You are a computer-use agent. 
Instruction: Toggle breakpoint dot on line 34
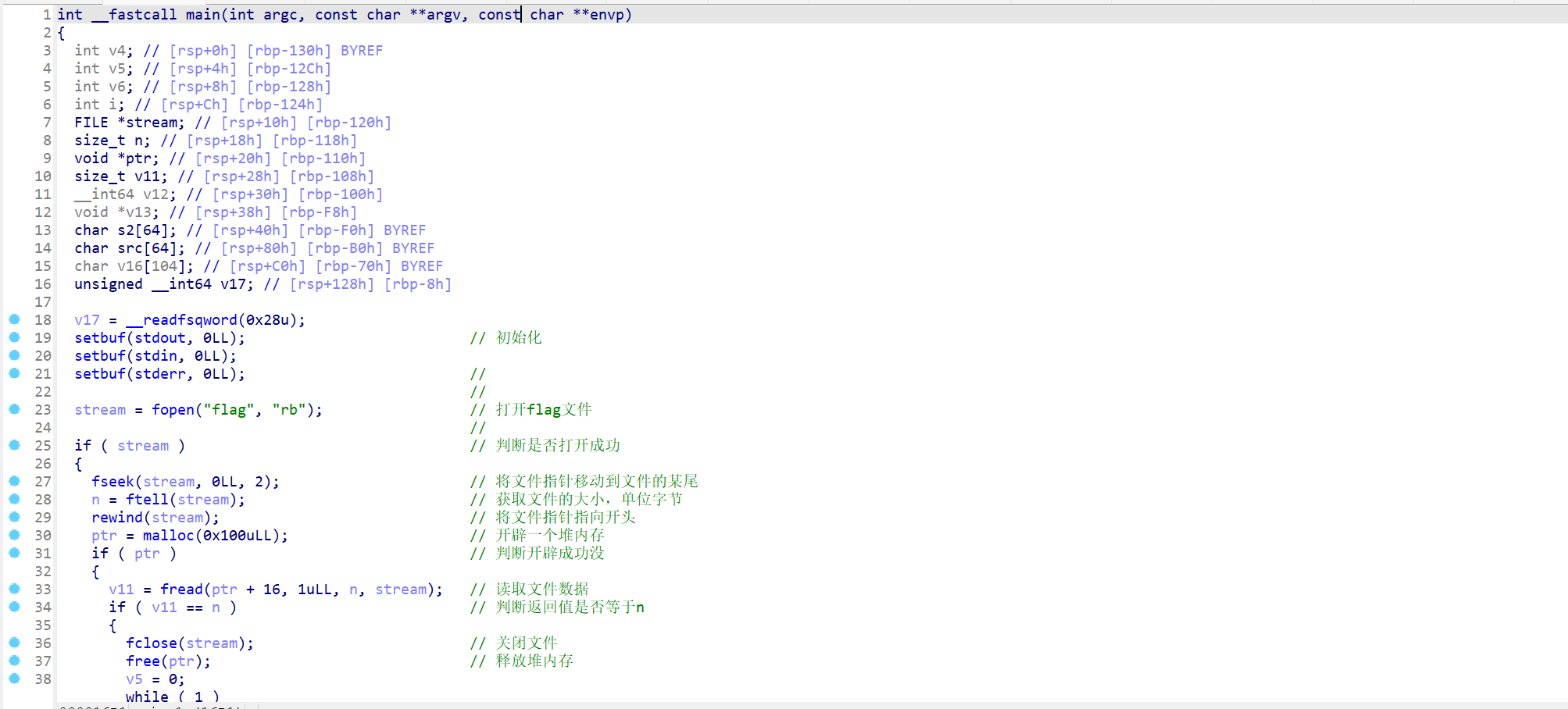coord(14,607)
